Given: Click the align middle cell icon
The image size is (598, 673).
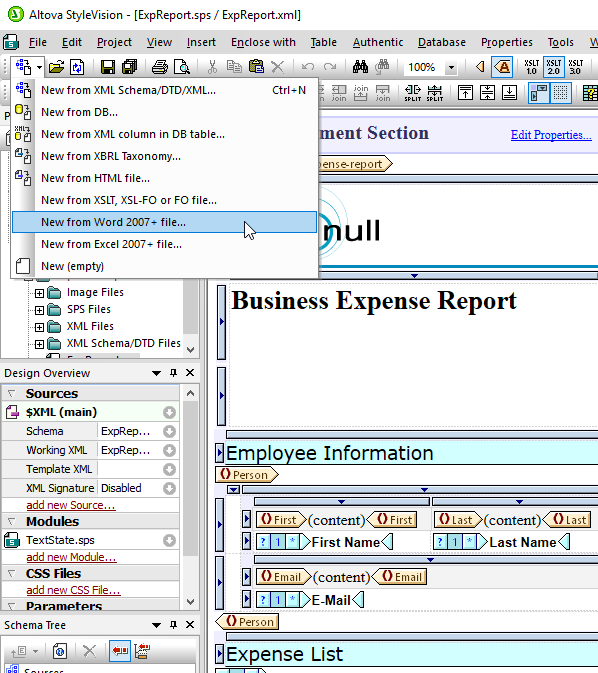Looking at the screenshot, I should [487, 93].
